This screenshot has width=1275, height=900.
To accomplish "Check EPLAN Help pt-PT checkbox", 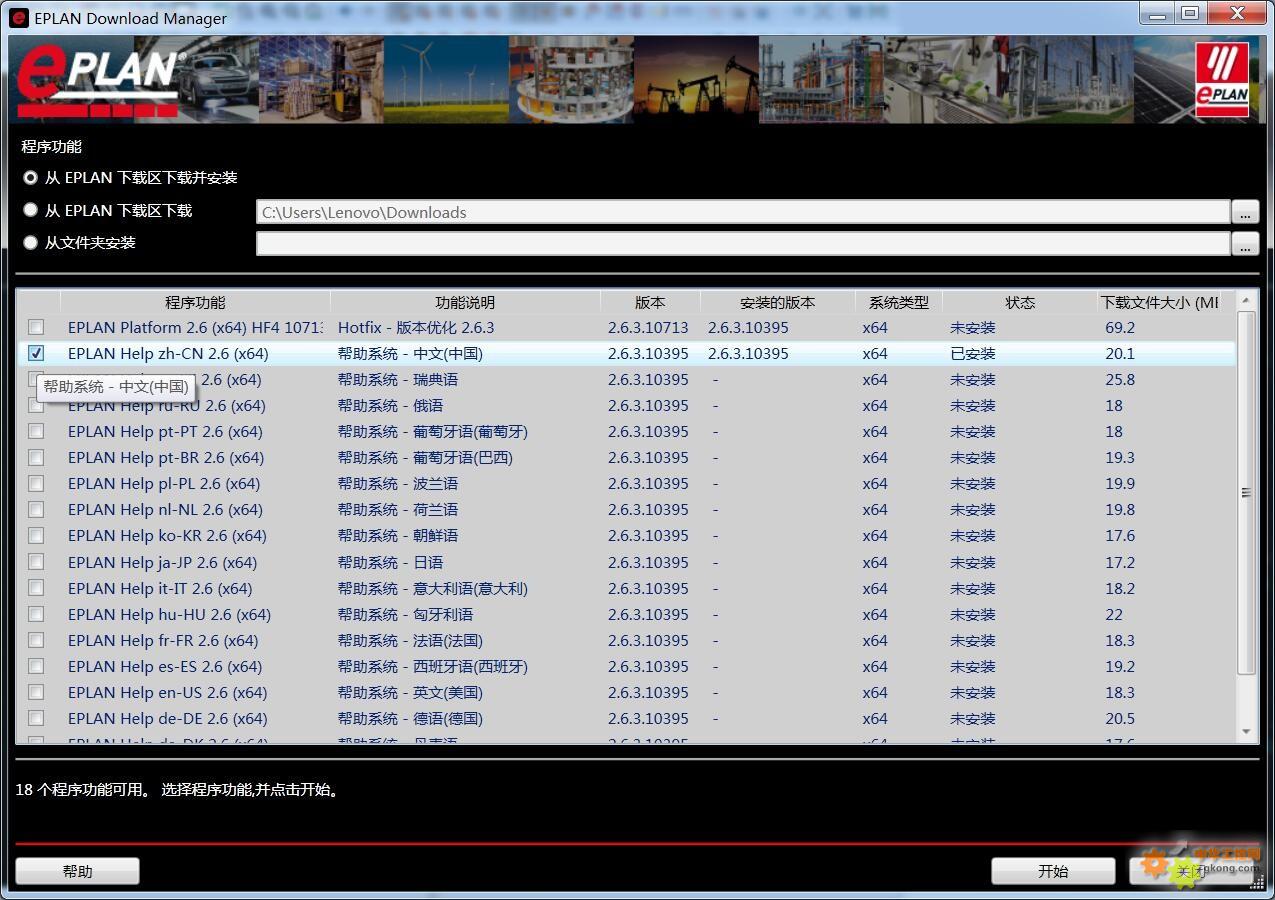I will coord(36,431).
